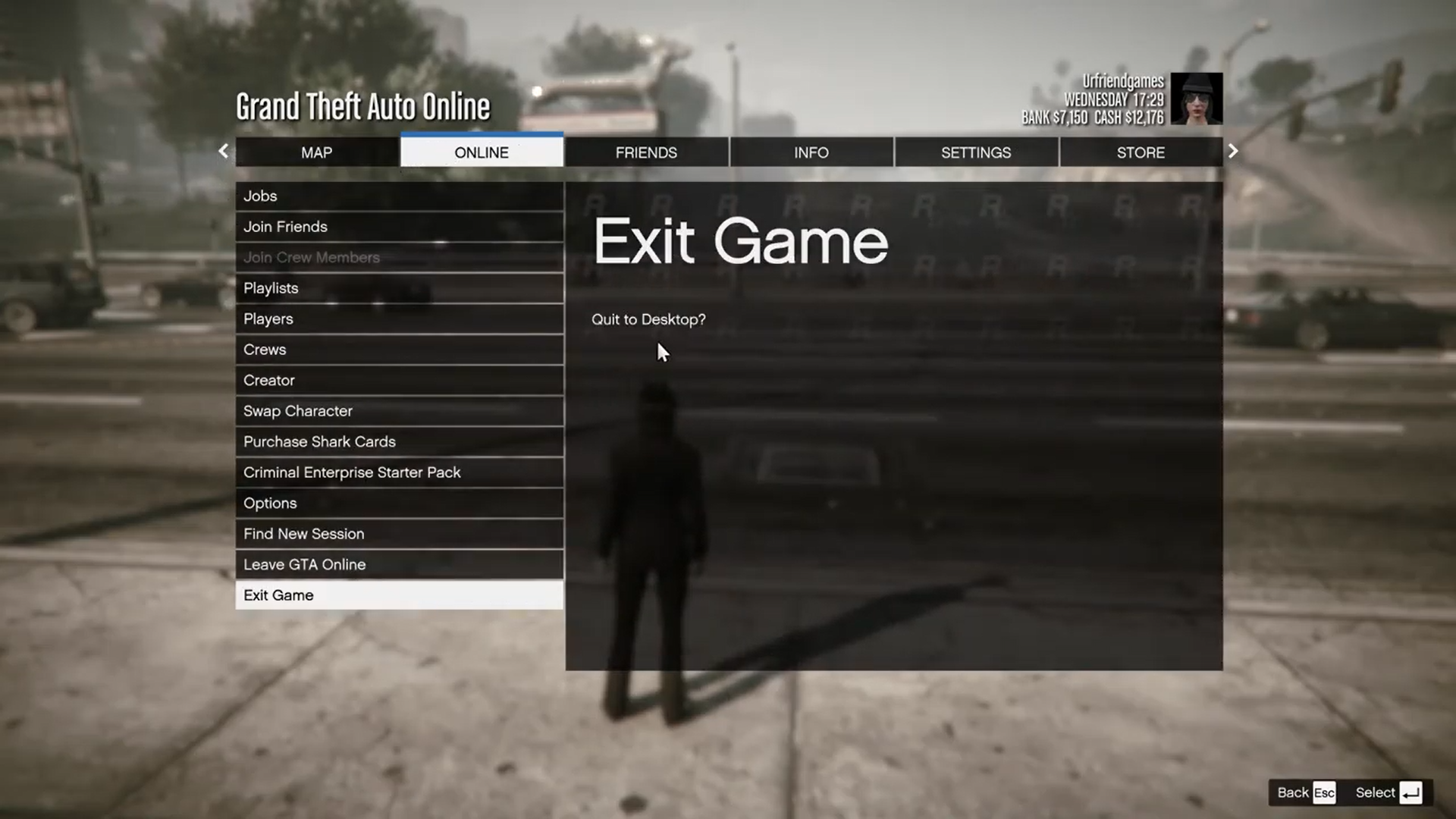Visit the STORE tab
This screenshot has width=1456, height=819.
pyautogui.click(x=1140, y=151)
